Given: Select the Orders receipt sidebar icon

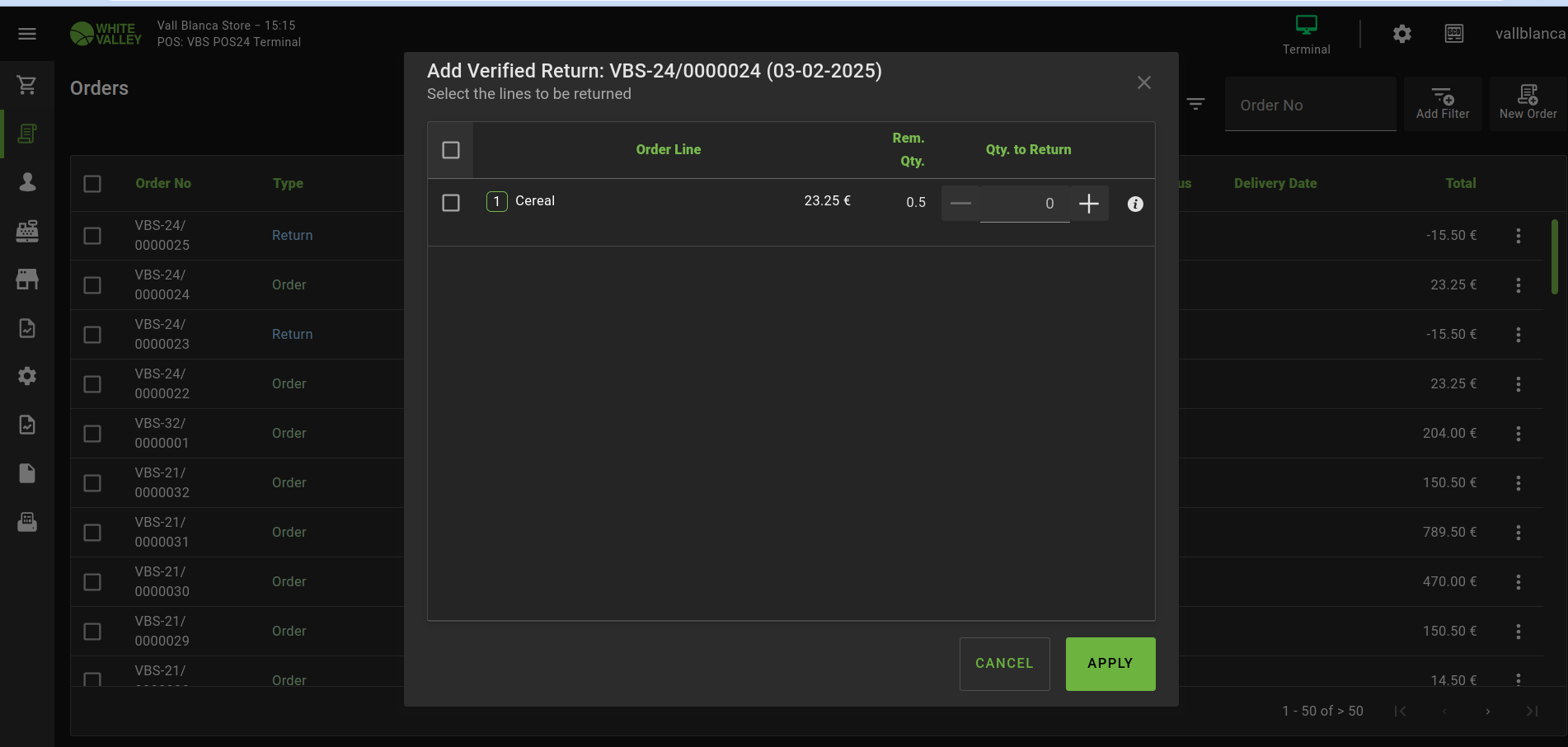Looking at the screenshot, I should 27,134.
